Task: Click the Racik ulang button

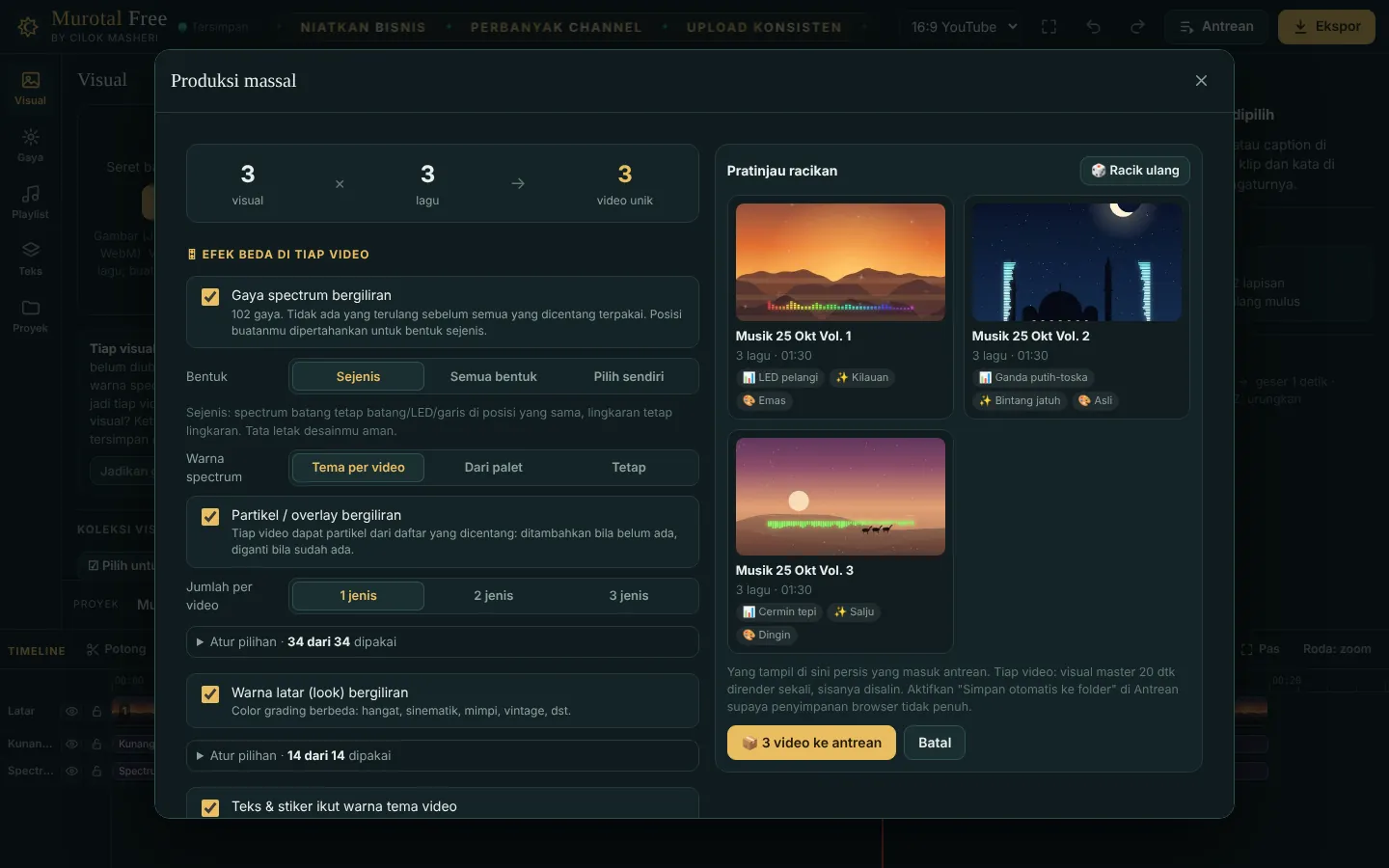Action: point(1135,171)
